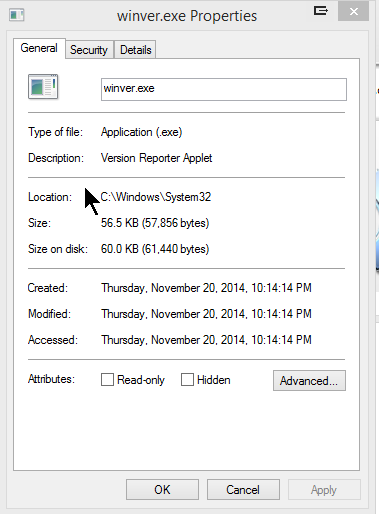Select the 'Application (.exe)' text
Viewport: 379px width, 514px height.
[x=142, y=132]
